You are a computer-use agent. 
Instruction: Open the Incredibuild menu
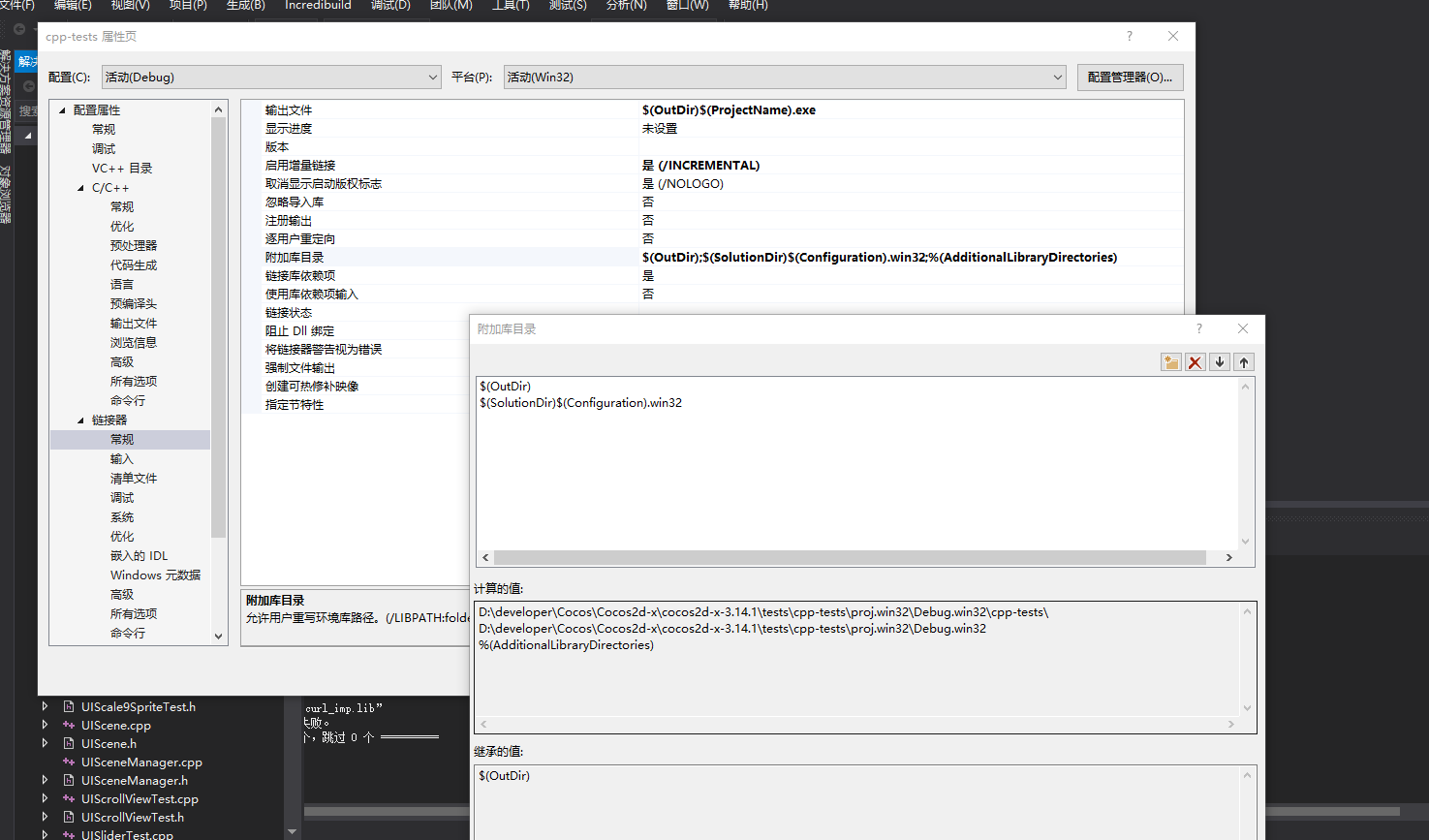(318, 6)
